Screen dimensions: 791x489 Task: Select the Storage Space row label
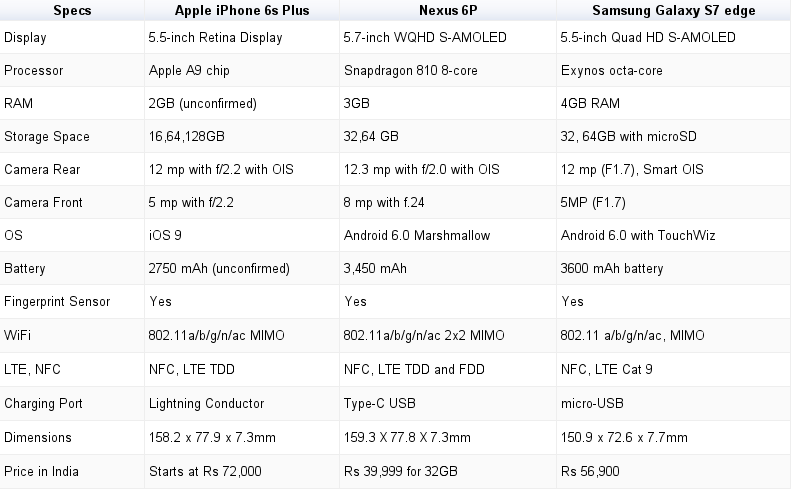[47, 137]
